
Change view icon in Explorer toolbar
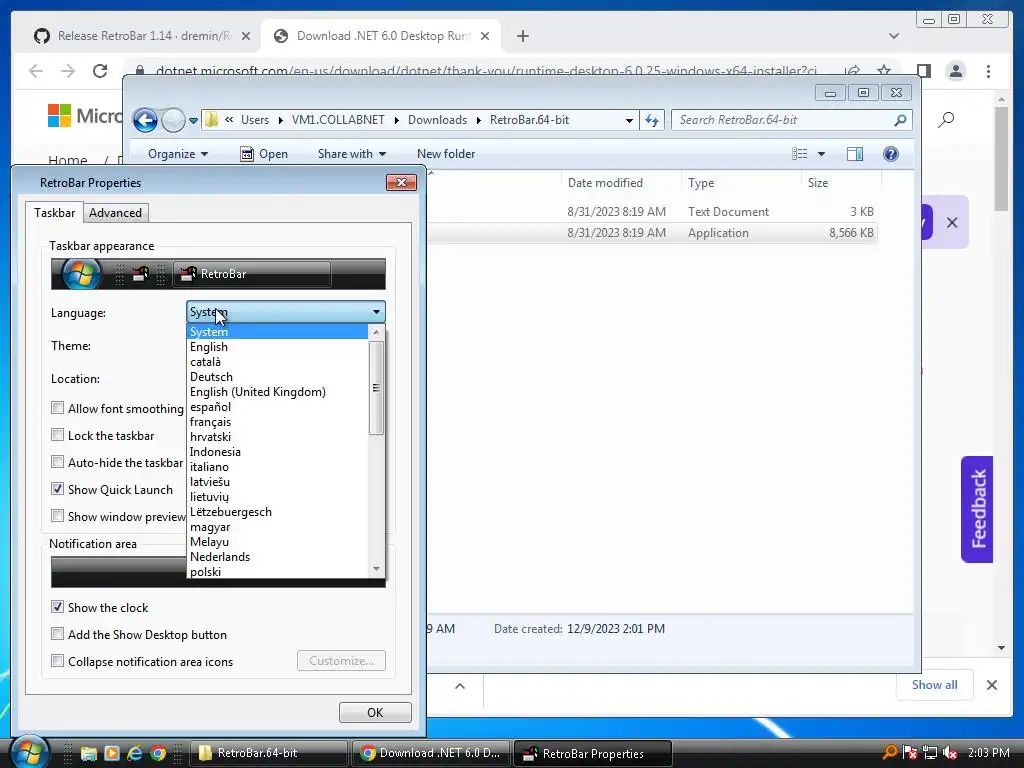pos(799,153)
